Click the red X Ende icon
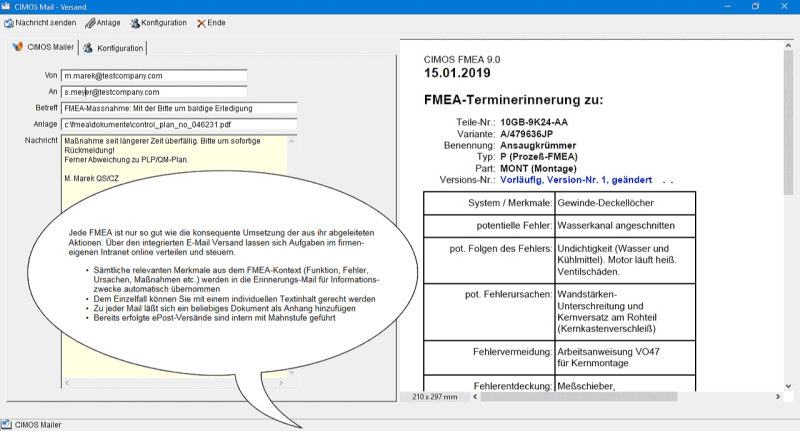Image resolution: width=800 pixels, height=431 pixels. [x=203, y=22]
